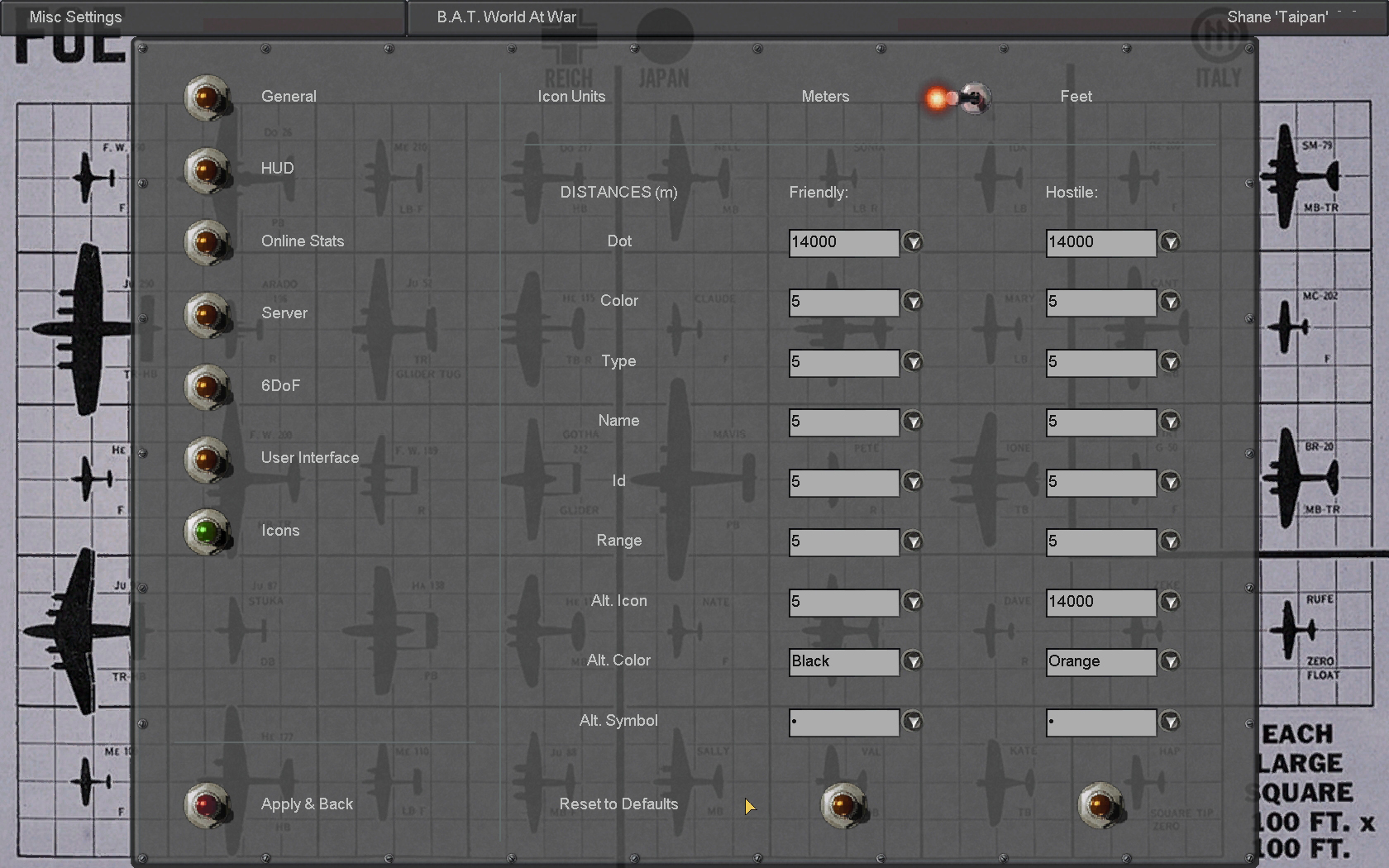Open Friendly Type distance dropdown
Screen dimensions: 1389x868
[x=913, y=362]
